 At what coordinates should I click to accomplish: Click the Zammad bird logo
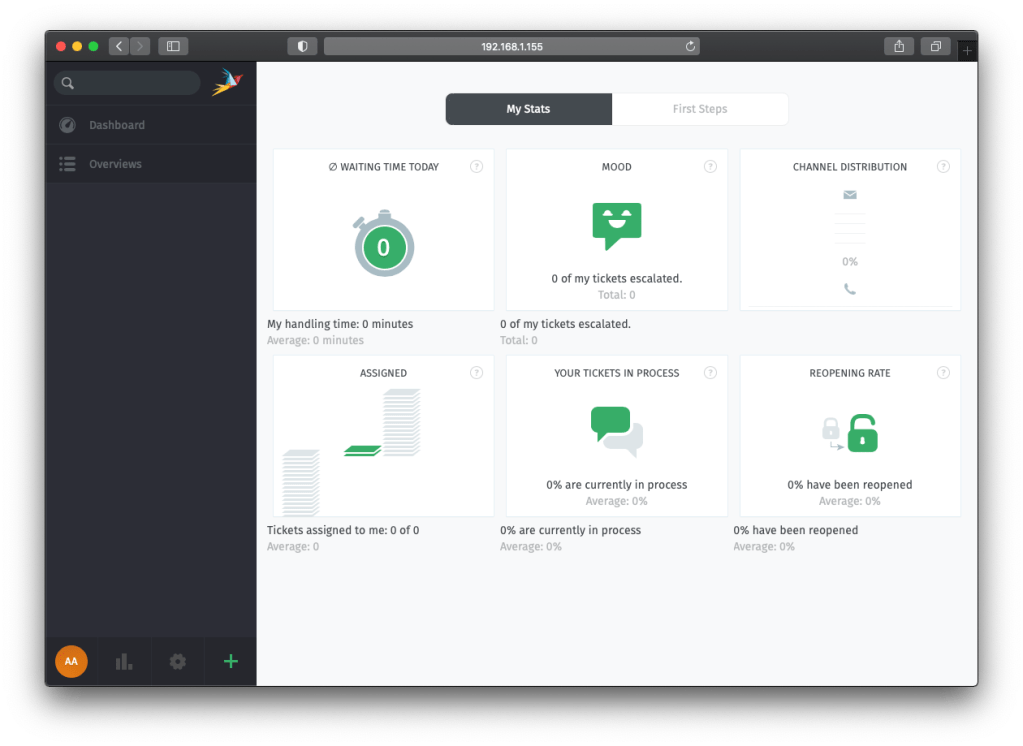(x=227, y=82)
